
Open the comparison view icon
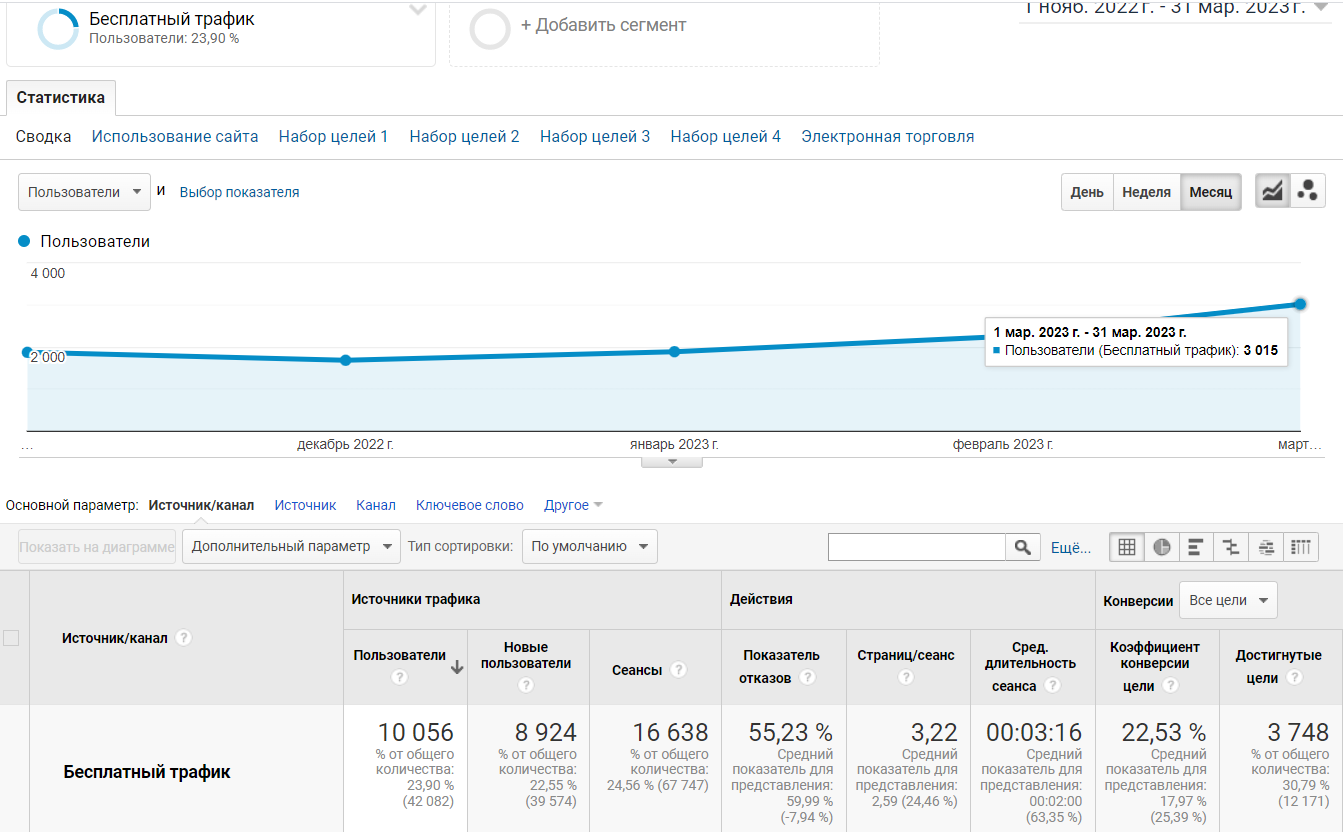[1231, 547]
